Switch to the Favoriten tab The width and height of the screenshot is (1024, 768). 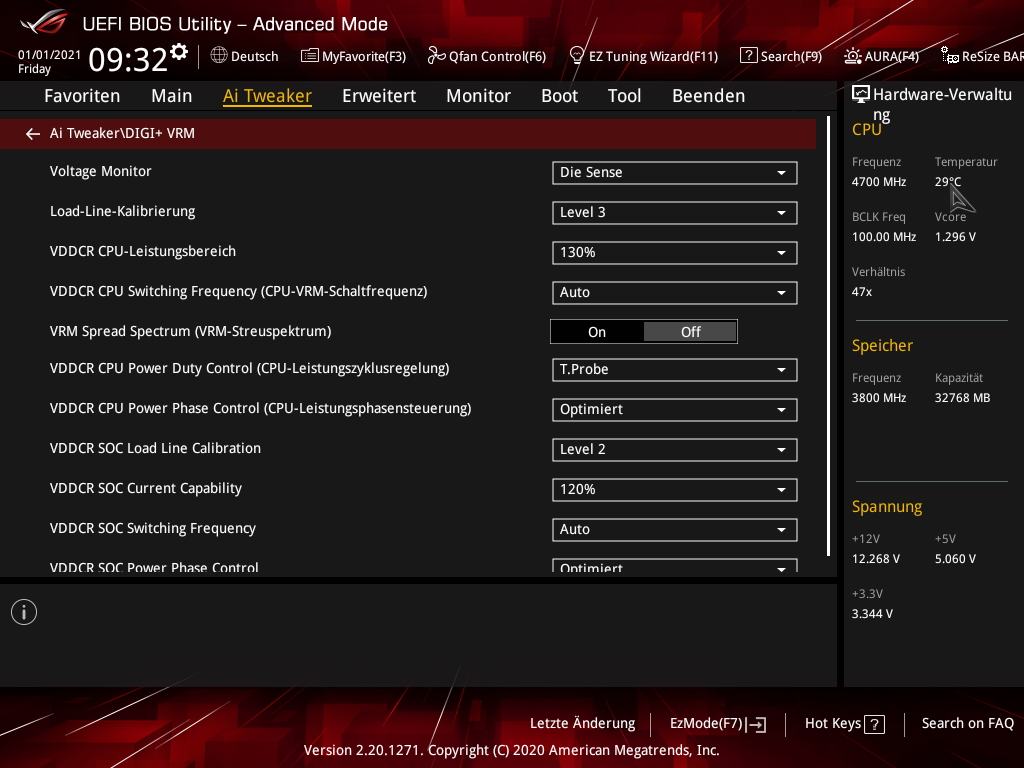(82, 96)
